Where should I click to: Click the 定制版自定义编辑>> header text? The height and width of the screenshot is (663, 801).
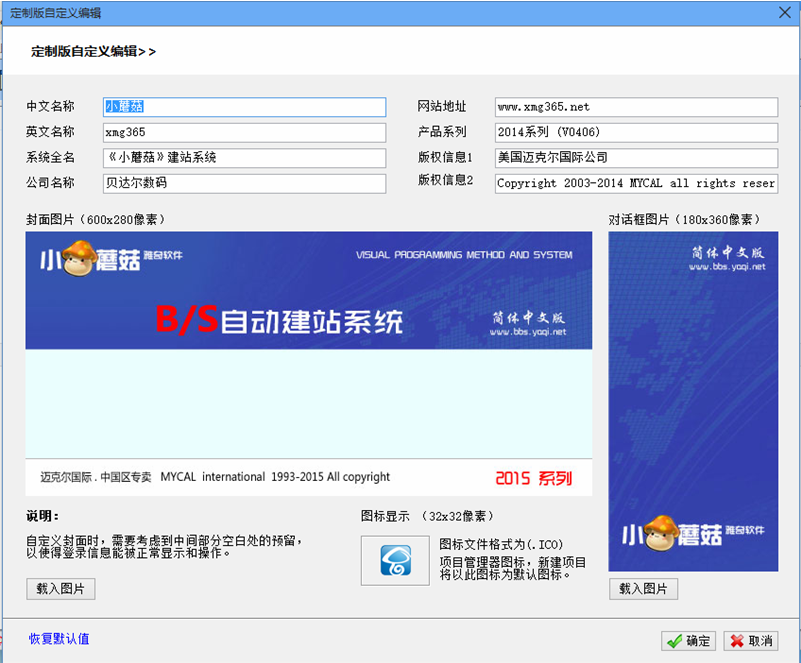93,52
